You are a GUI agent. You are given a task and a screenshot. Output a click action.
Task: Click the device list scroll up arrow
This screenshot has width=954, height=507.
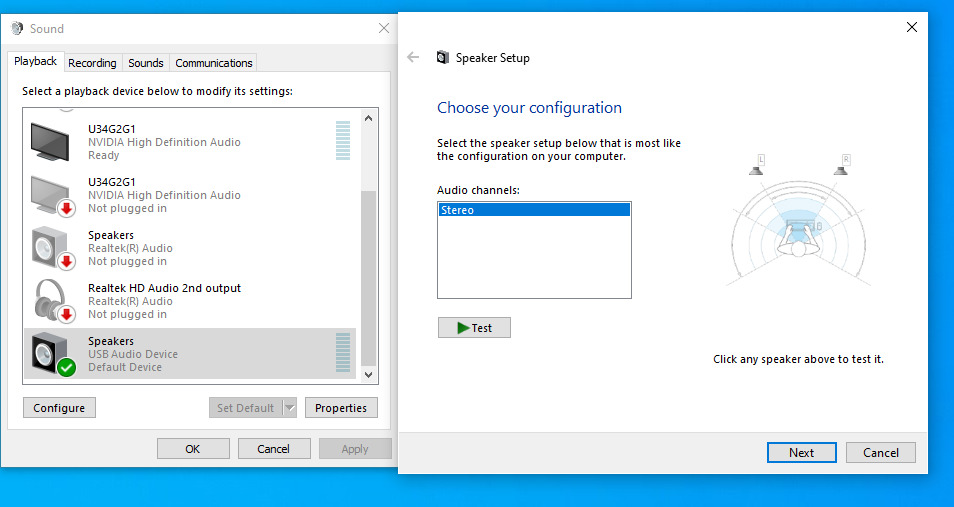pos(368,118)
